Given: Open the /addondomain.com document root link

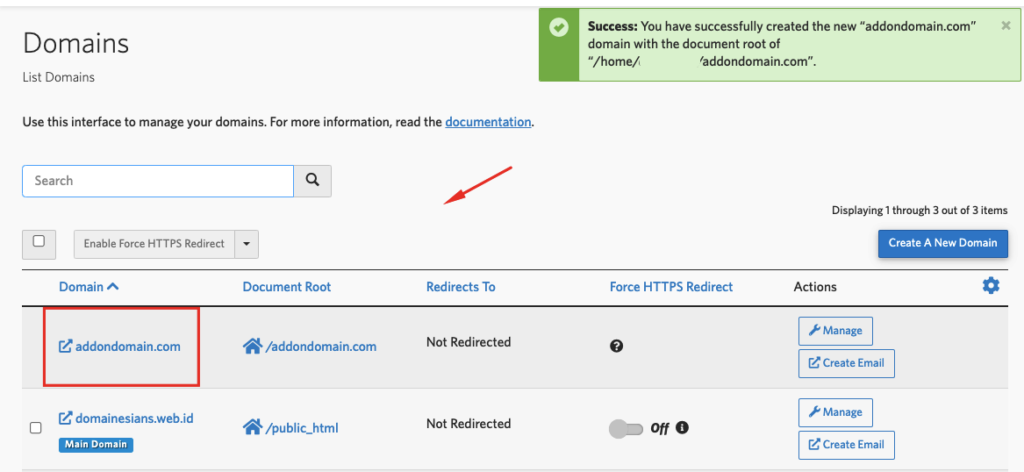Looking at the screenshot, I should tap(321, 347).
